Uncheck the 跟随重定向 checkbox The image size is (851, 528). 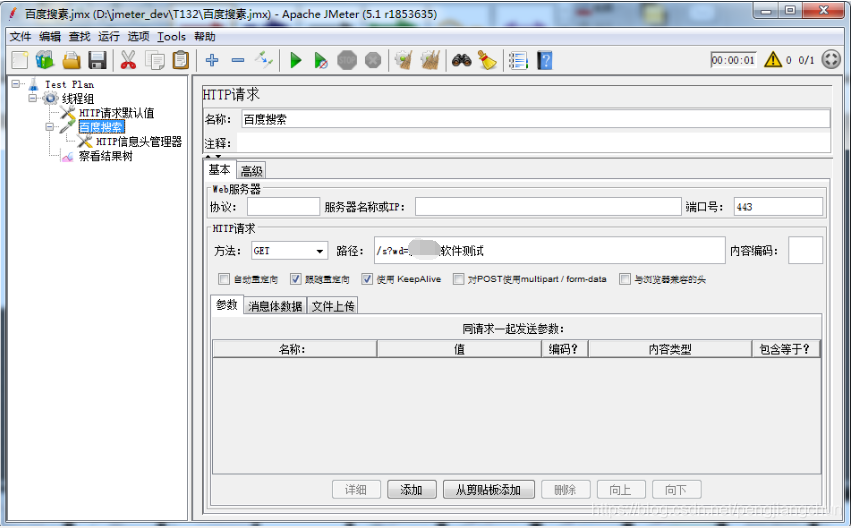pos(295,279)
